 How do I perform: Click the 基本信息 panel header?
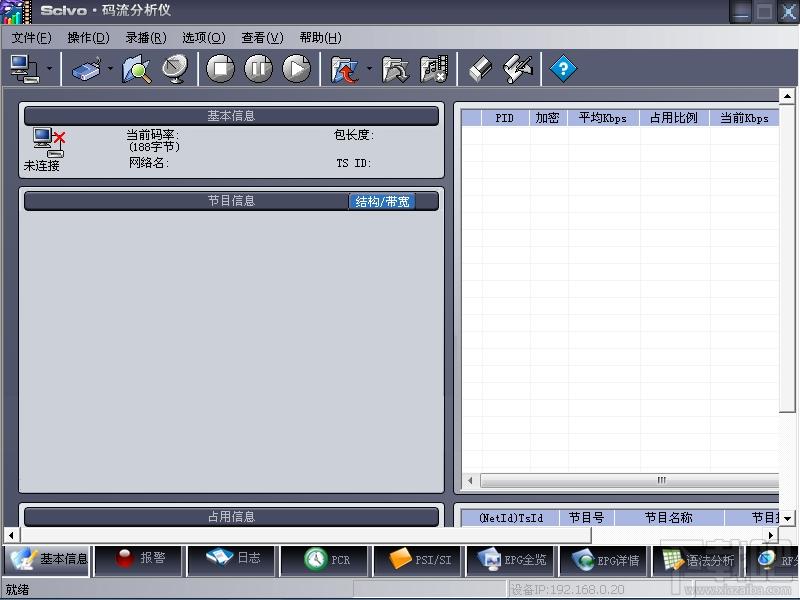231,116
